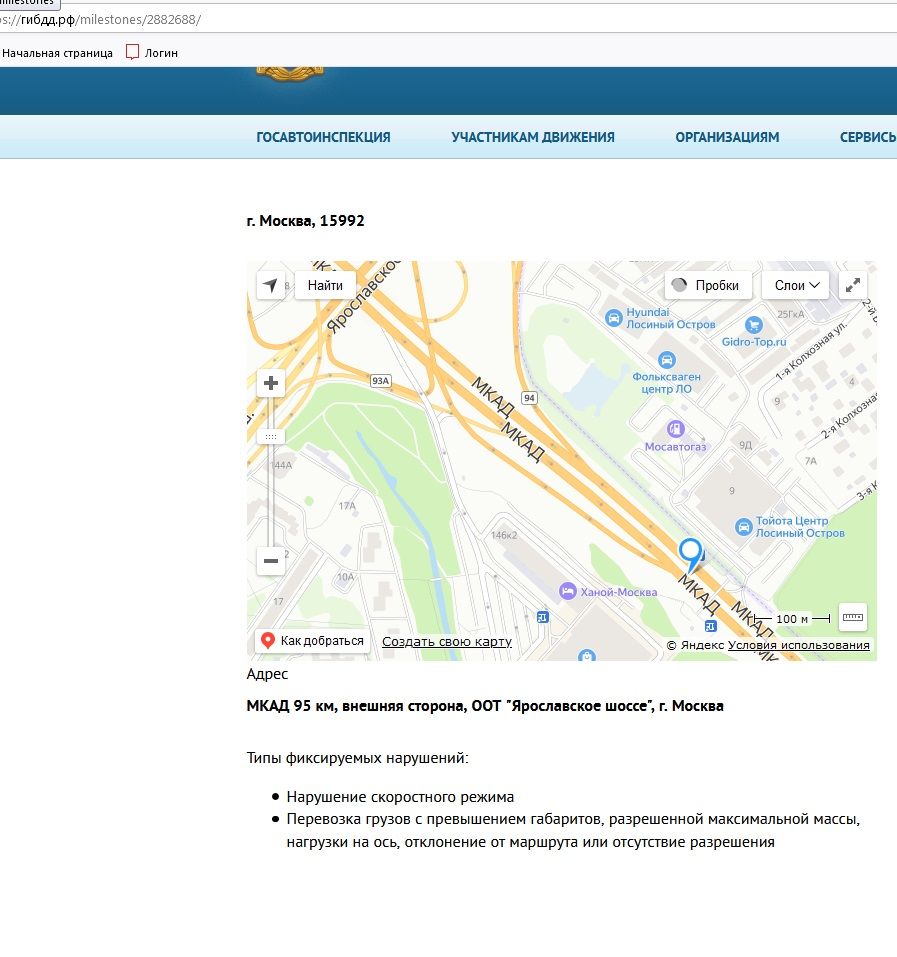Open the УЧАСТНИКАМ ДВИЖЕНИЯ menu
This screenshot has width=897, height=957.
[x=533, y=137]
